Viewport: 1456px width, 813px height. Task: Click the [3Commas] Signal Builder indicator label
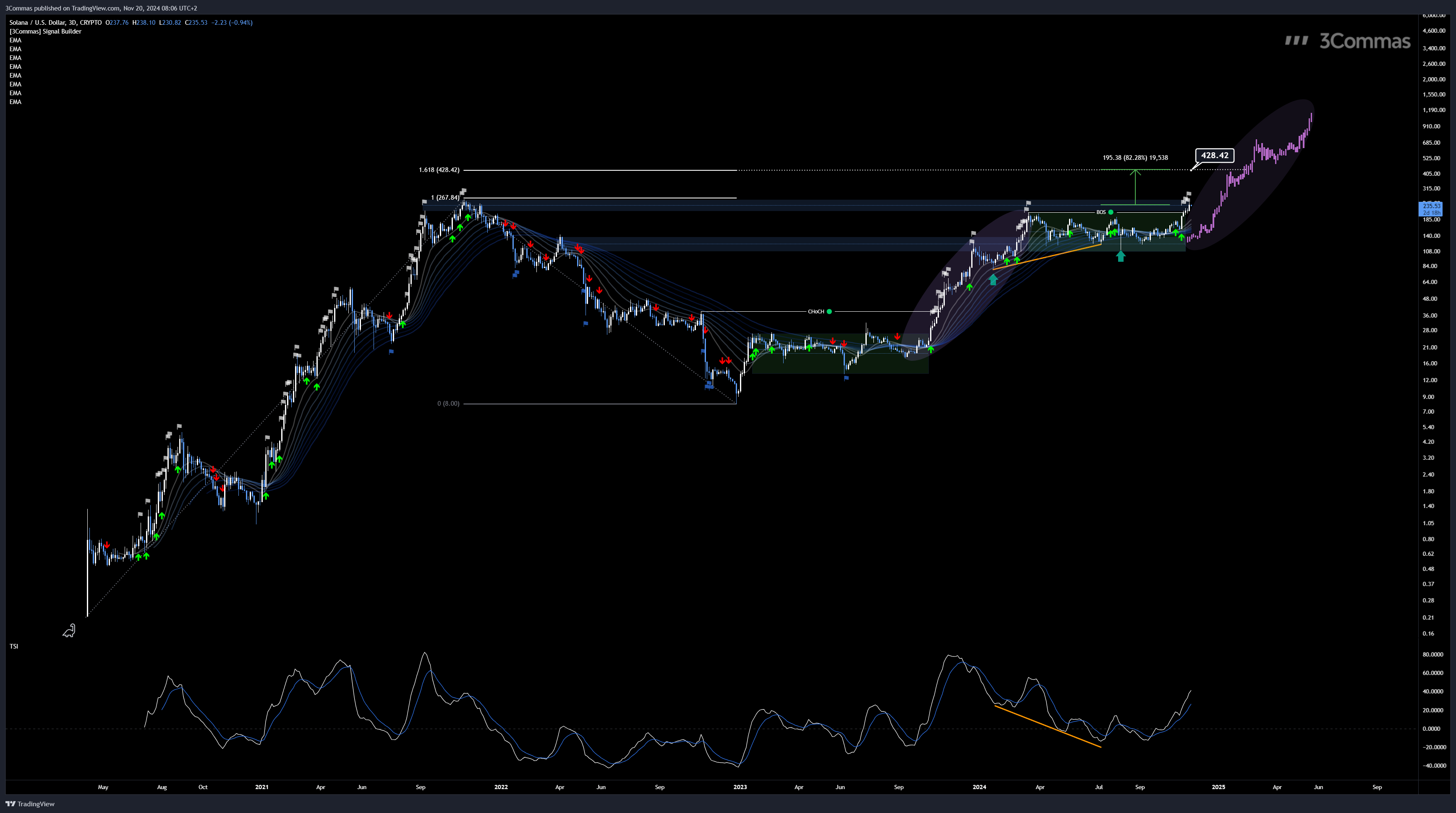[45, 31]
